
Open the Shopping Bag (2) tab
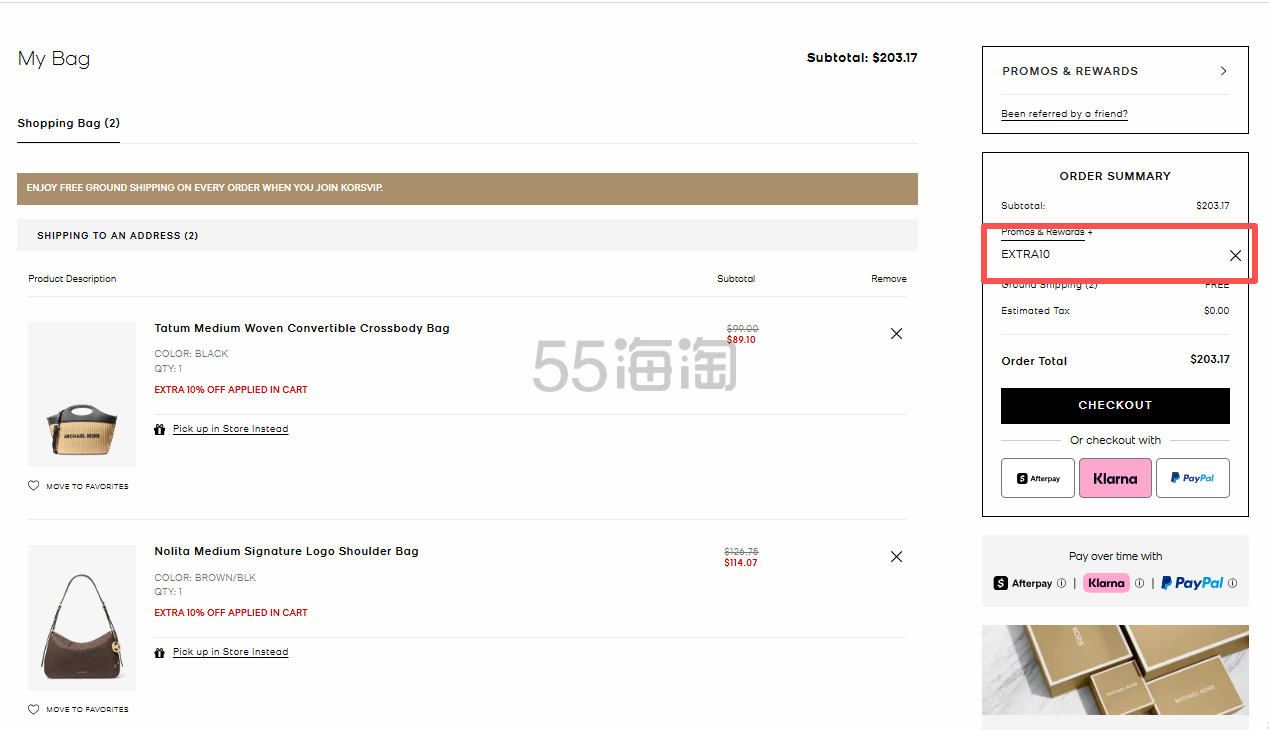[68, 123]
